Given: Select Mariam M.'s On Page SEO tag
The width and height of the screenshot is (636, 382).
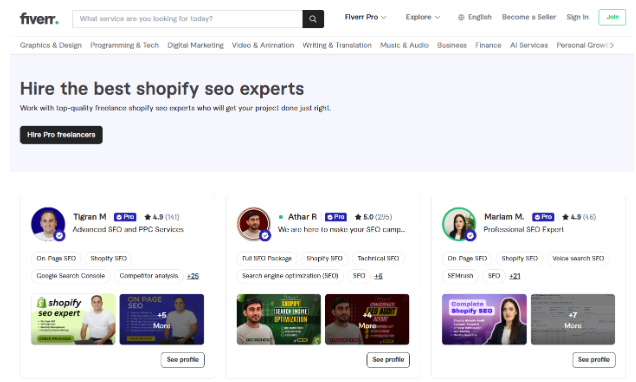Looking at the screenshot, I should pos(467,258).
